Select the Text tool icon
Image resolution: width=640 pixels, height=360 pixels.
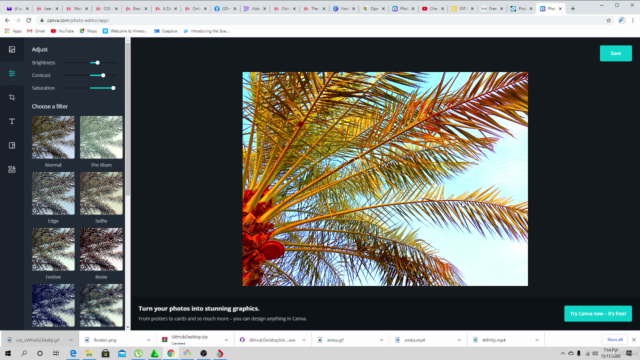(12, 121)
